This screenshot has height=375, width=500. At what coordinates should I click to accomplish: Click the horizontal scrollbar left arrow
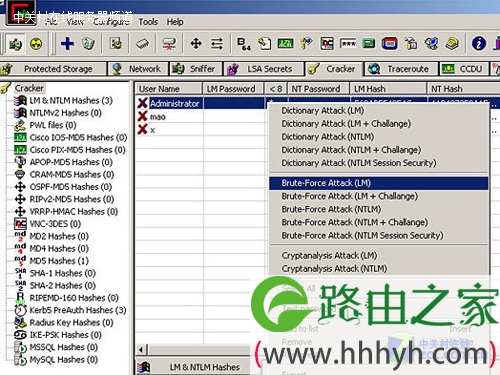pos(142,350)
